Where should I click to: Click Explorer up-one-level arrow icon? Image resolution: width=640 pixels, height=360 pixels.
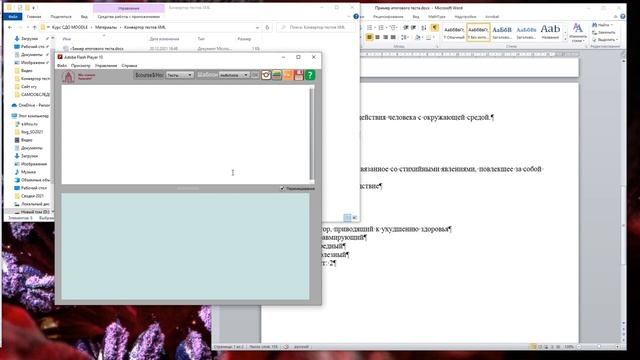[x=34, y=27]
